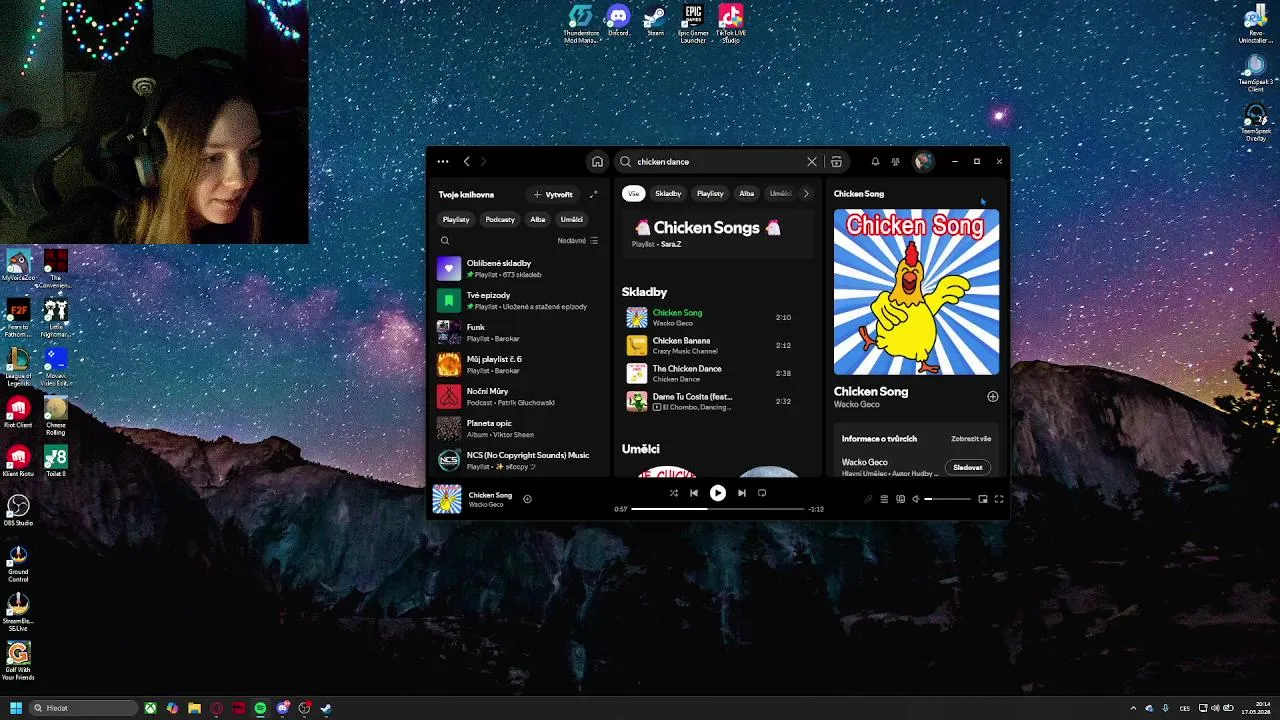Open the Vytvořit create menu
1280x720 pixels.
click(x=554, y=195)
